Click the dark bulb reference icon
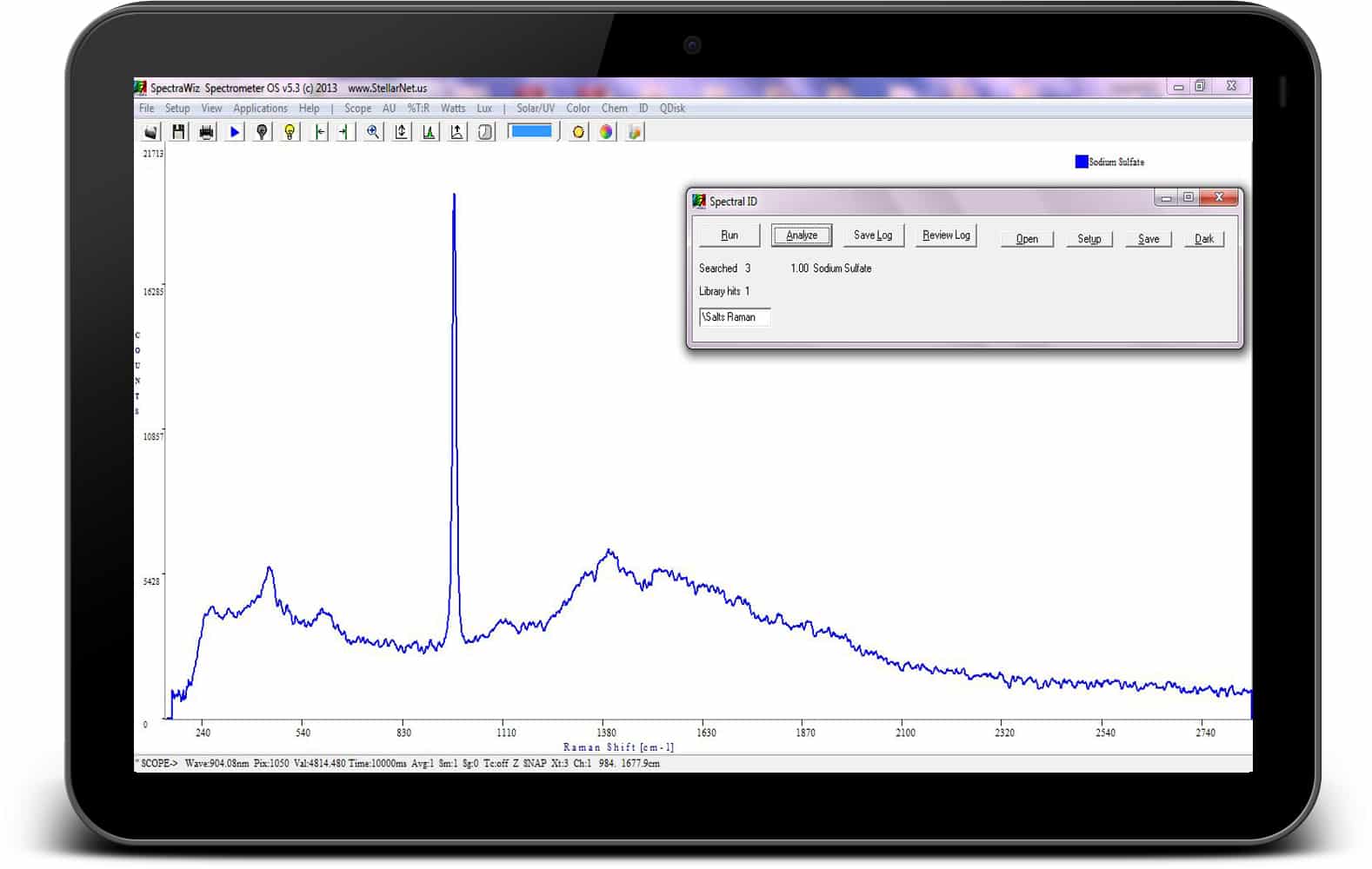Viewport: 1372px width, 869px height. pos(262,132)
